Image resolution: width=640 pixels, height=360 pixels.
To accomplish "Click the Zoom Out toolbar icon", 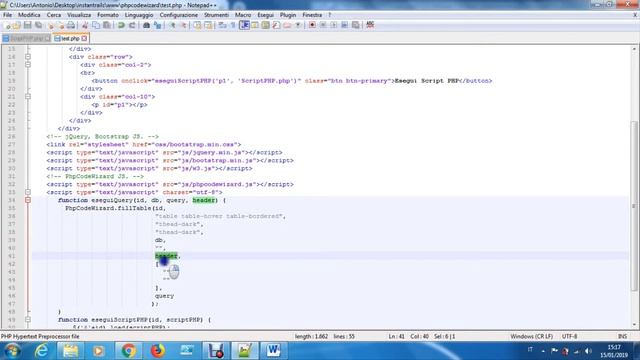I will coord(183,25).
